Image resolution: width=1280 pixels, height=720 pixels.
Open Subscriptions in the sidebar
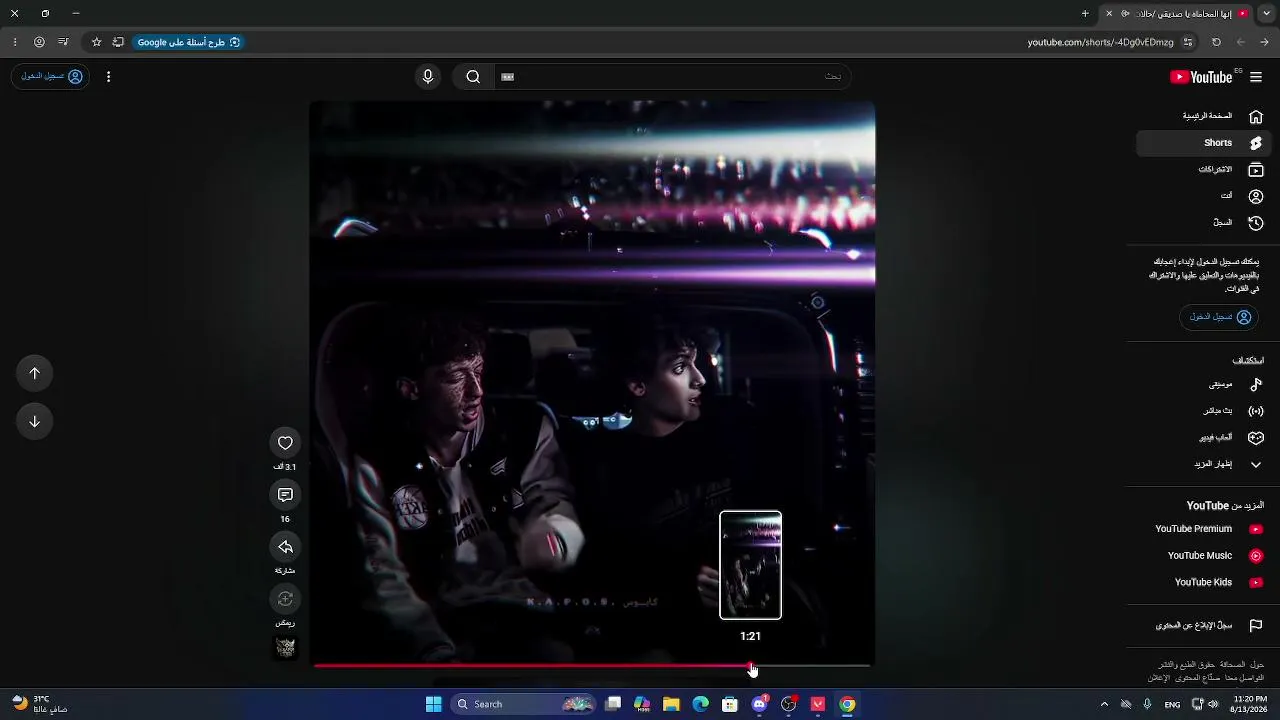(x=1204, y=170)
